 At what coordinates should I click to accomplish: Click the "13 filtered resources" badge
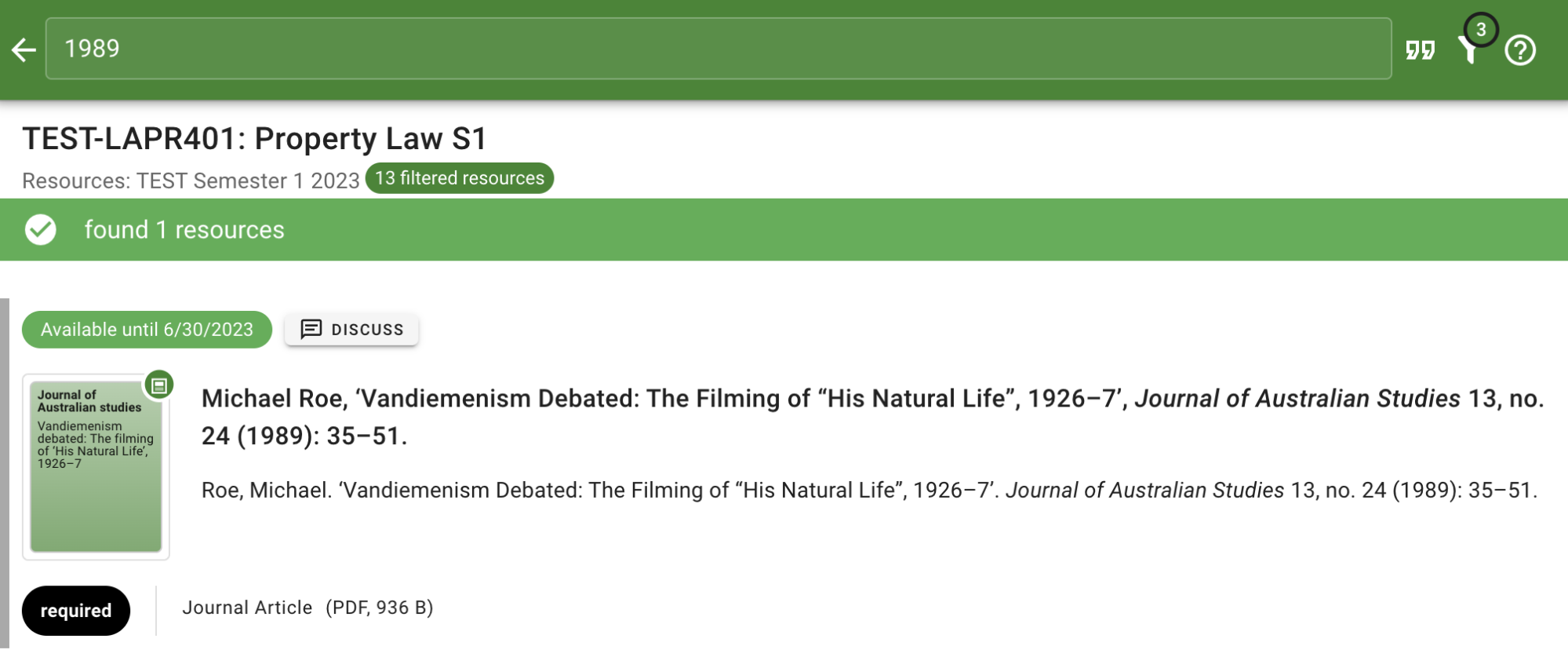[x=460, y=178]
